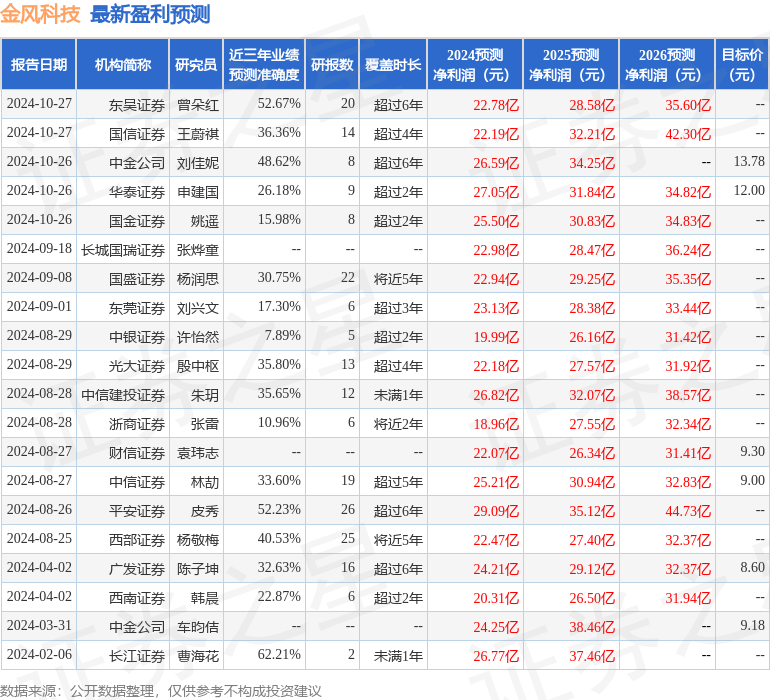Click the 52.67% accuracy value
770x700 pixels.
click(279, 103)
